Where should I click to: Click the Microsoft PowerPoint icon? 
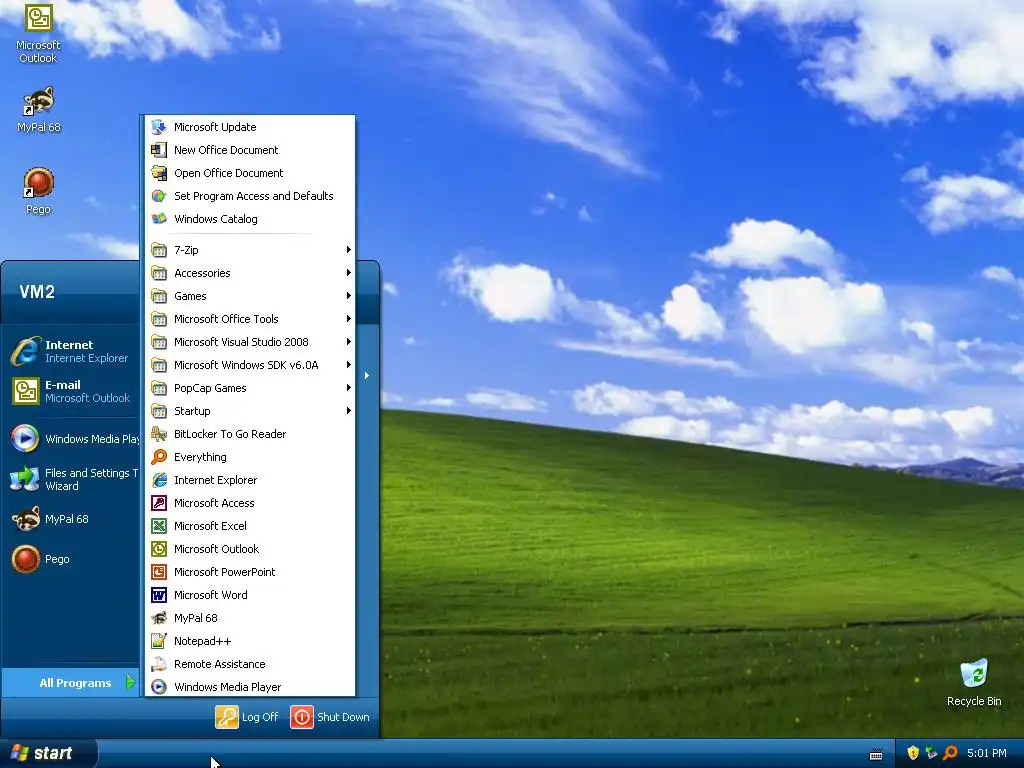tap(159, 572)
